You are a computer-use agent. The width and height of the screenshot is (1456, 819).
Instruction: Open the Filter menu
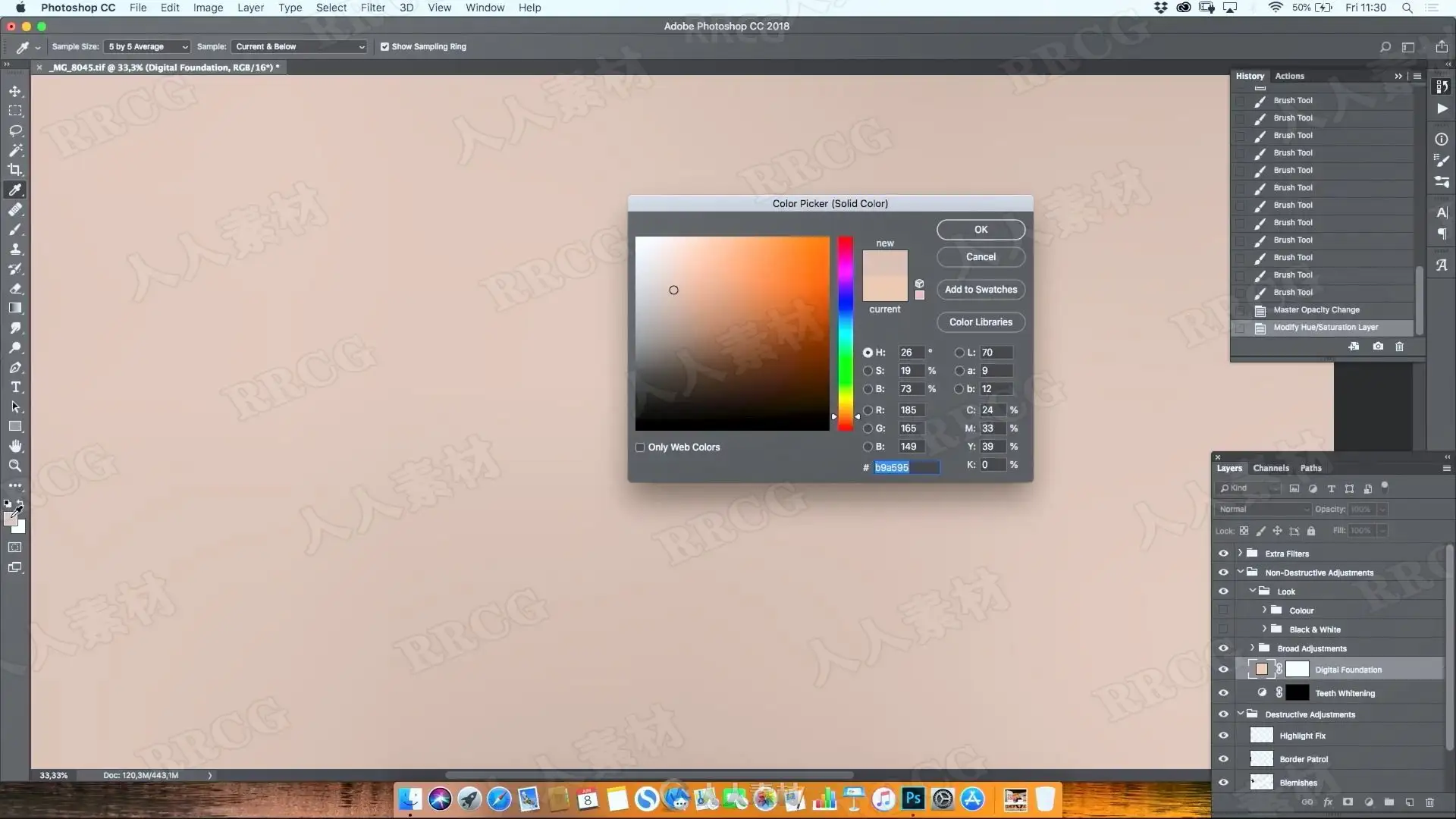click(x=372, y=8)
